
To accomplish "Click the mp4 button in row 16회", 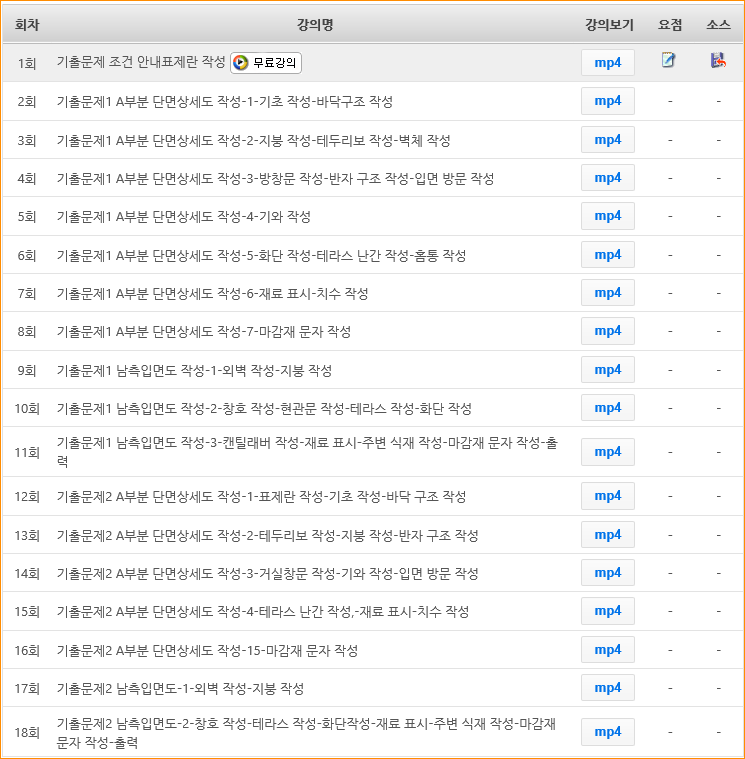I will 607,650.
